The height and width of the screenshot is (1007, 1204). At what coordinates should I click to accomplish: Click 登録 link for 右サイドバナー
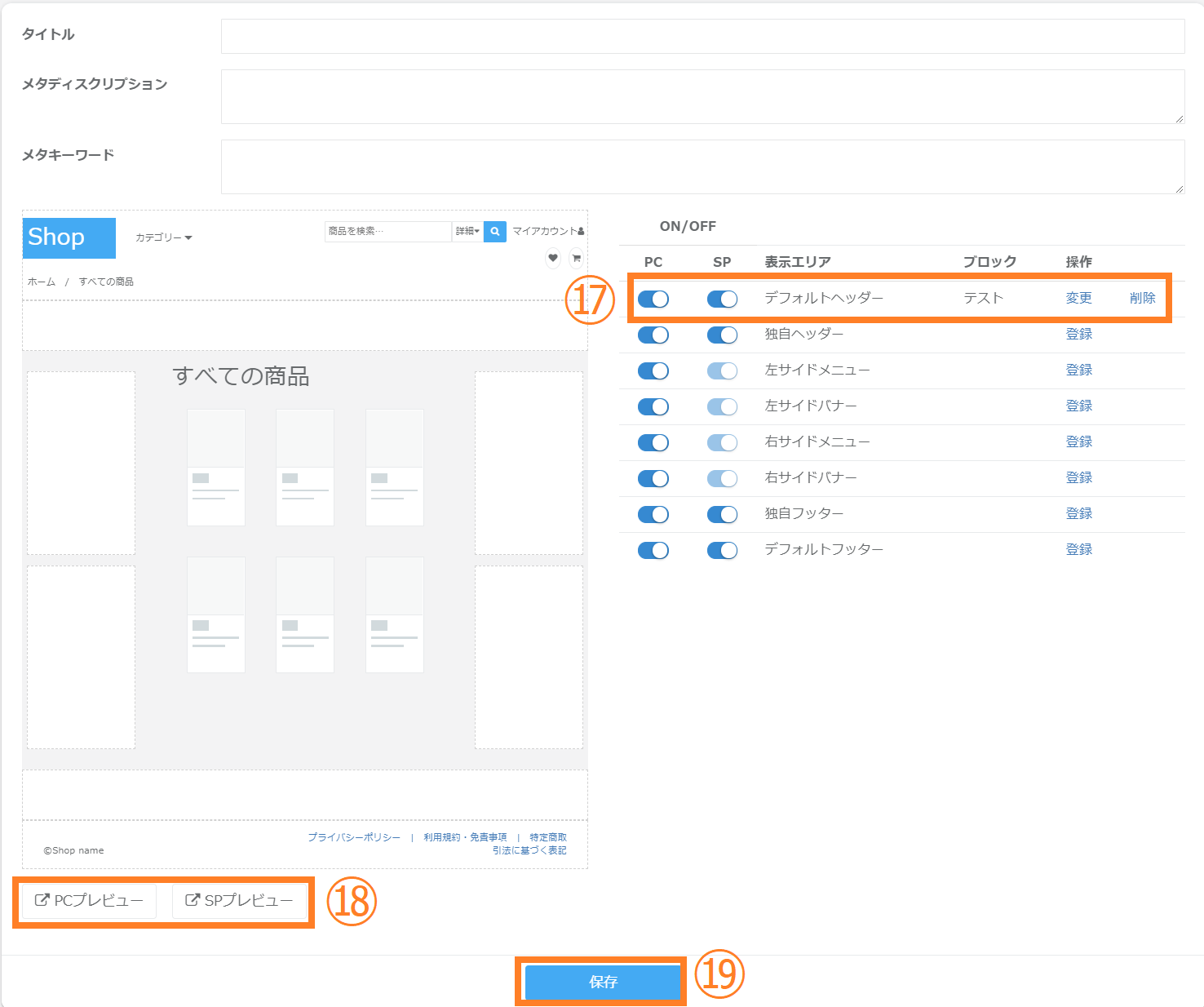tap(1078, 477)
